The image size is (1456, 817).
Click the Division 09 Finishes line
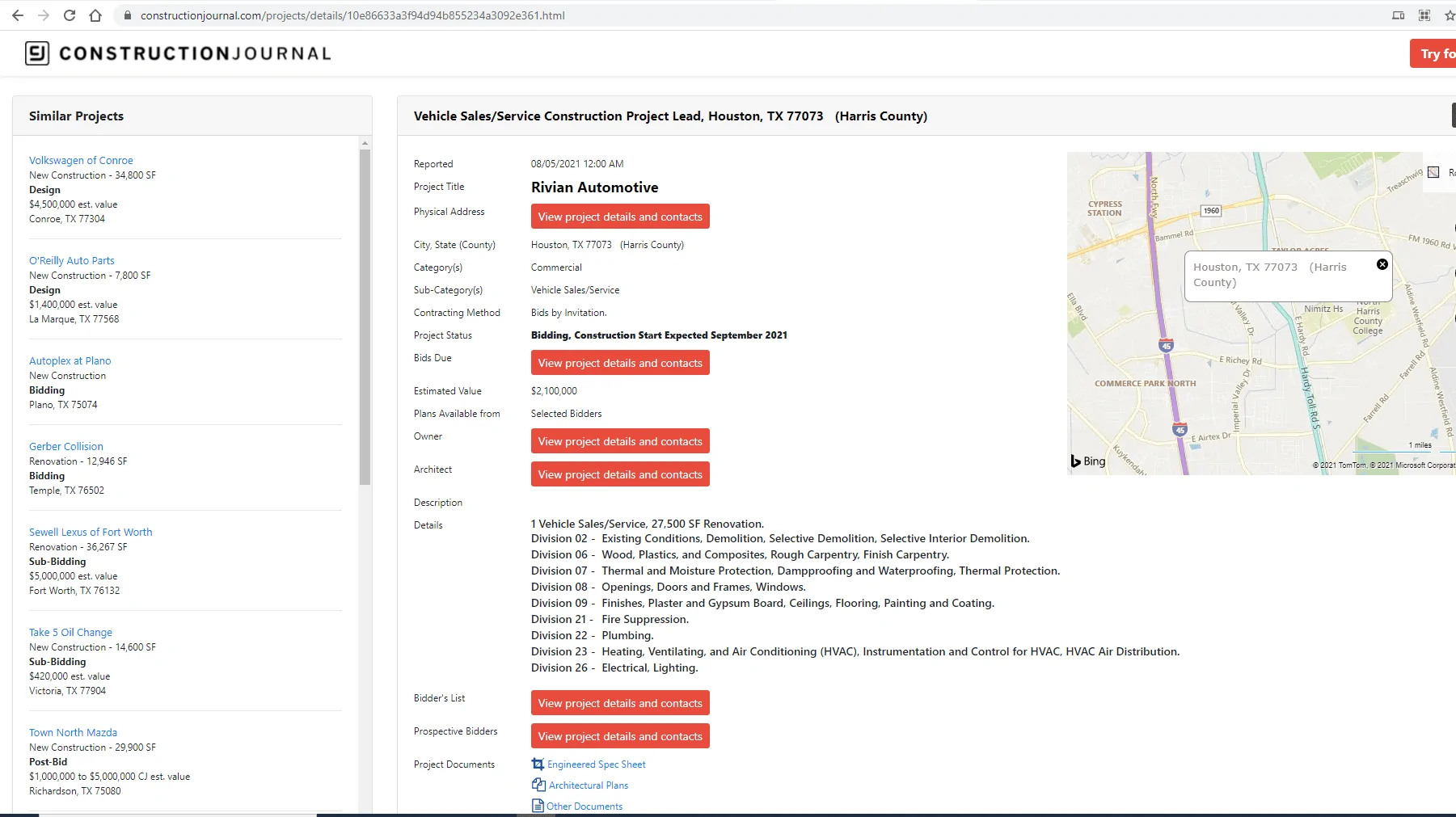pos(763,604)
